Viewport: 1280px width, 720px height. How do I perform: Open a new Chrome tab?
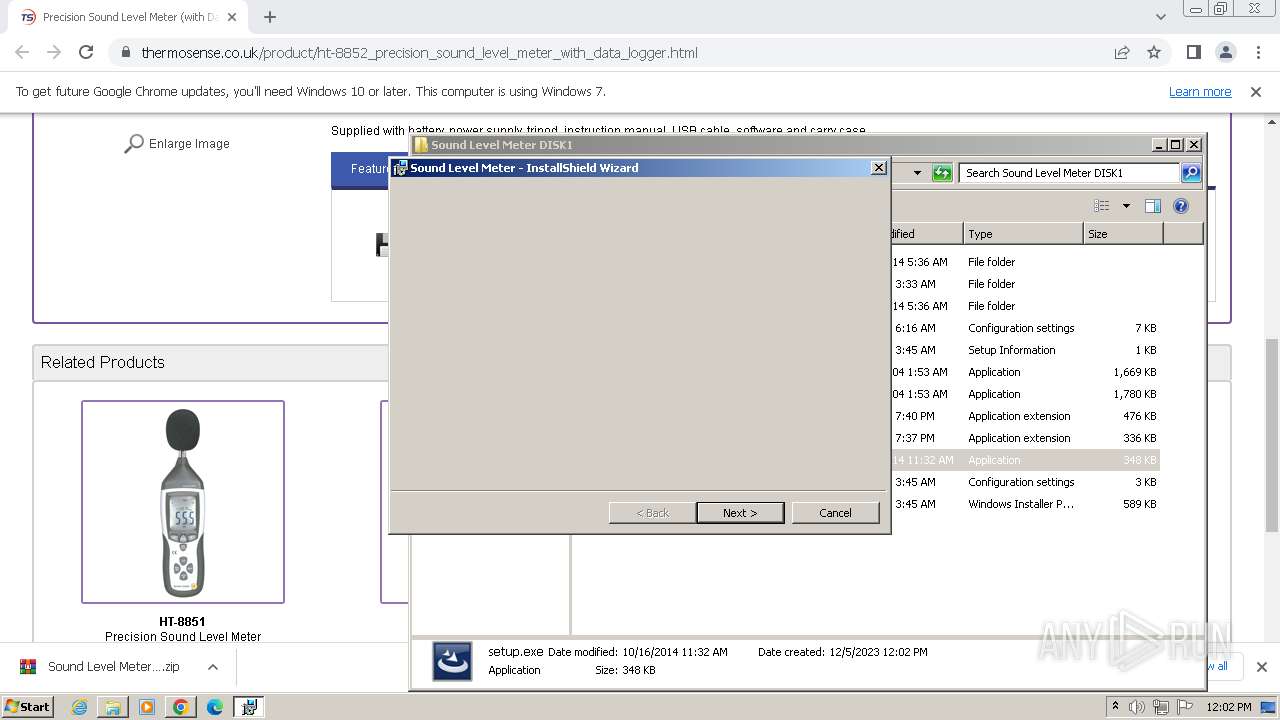click(x=270, y=17)
